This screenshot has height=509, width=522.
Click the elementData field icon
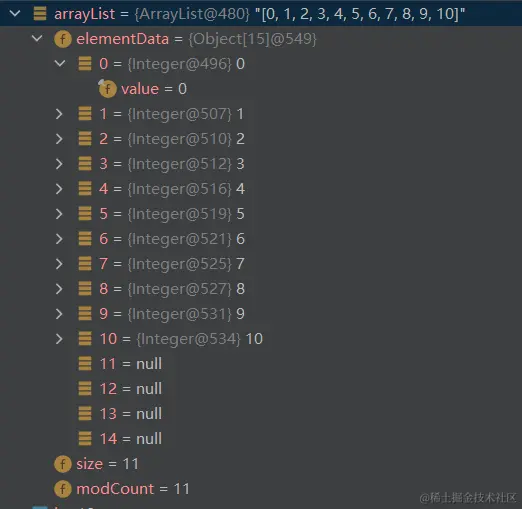pos(63,39)
